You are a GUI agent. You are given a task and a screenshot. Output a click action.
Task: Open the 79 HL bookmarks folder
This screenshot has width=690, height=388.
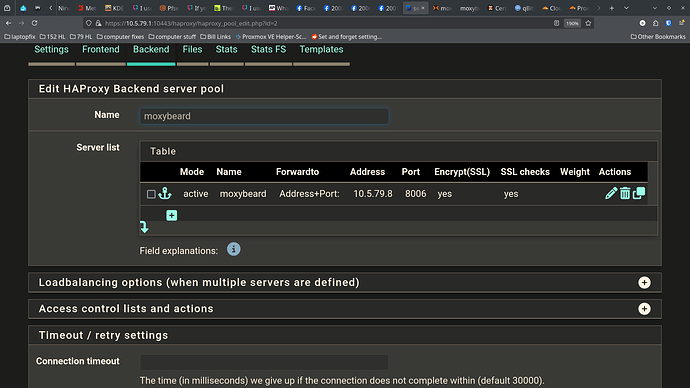pyautogui.click(x=81, y=37)
